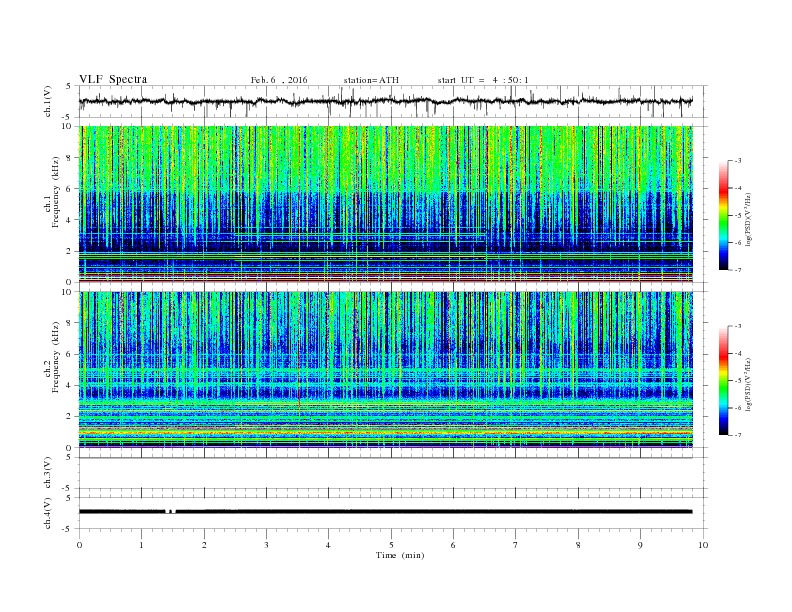Click the "1" tick on time axis
Viewport: 792px width, 612px height.
tap(141, 545)
